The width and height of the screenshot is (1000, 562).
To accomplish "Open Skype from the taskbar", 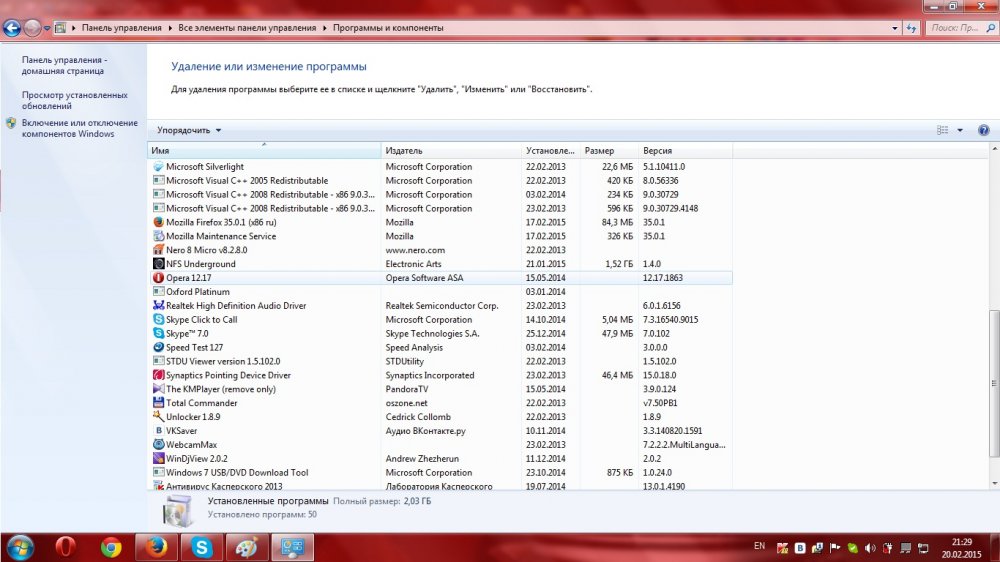I will pos(202,547).
